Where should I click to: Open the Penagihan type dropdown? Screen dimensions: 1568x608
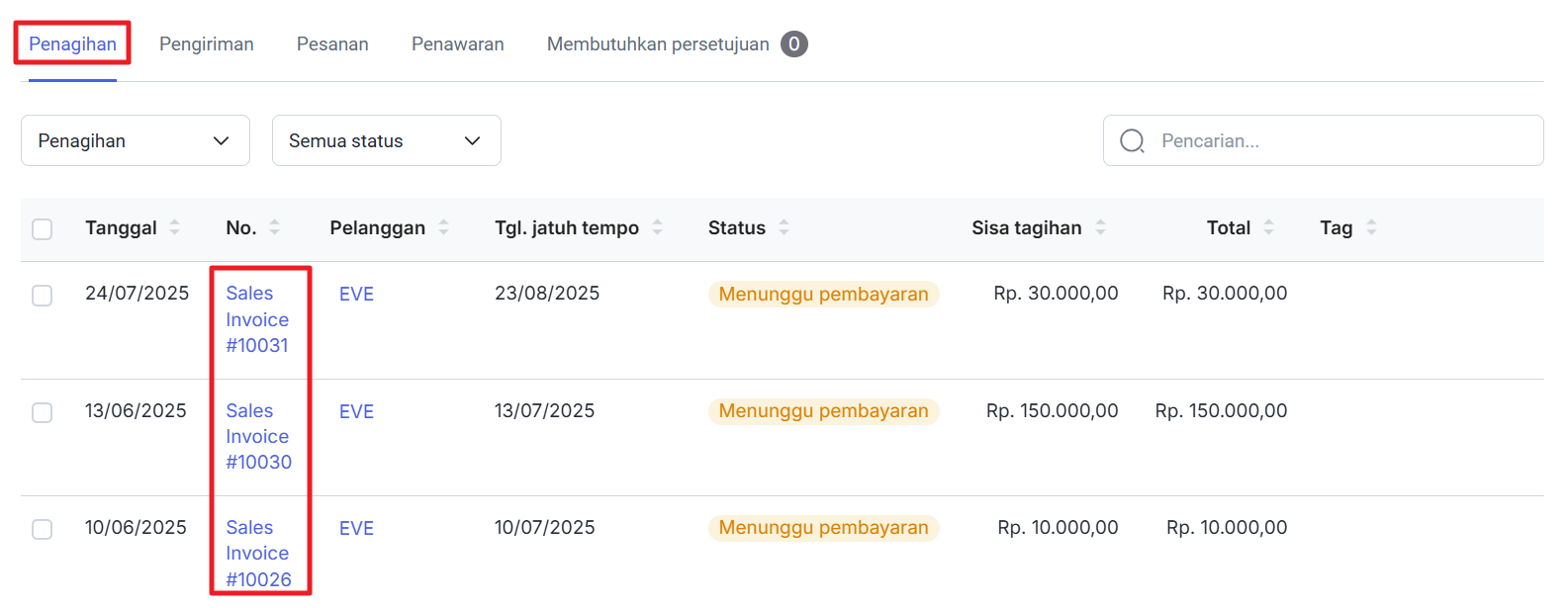[x=135, y=140]
